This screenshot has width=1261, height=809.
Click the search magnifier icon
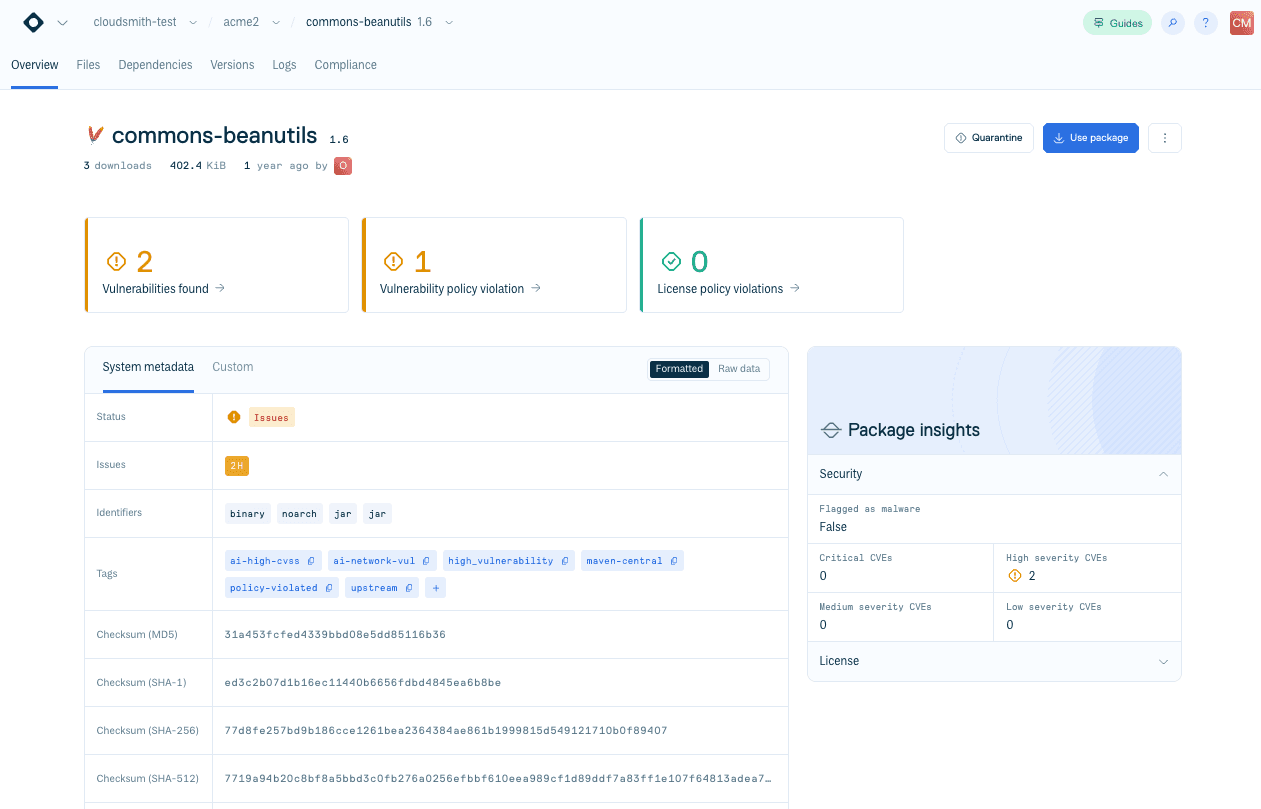coord(1173,23)
